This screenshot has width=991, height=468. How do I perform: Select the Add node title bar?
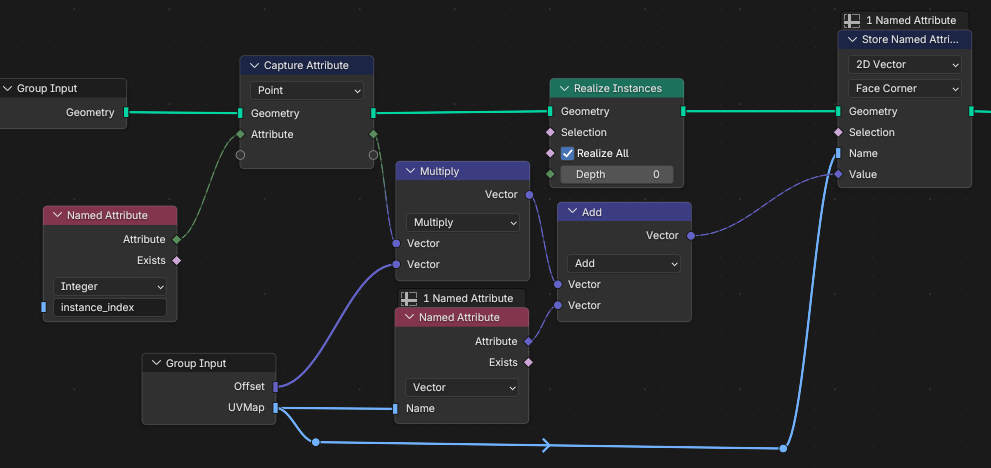coord(624,212)
